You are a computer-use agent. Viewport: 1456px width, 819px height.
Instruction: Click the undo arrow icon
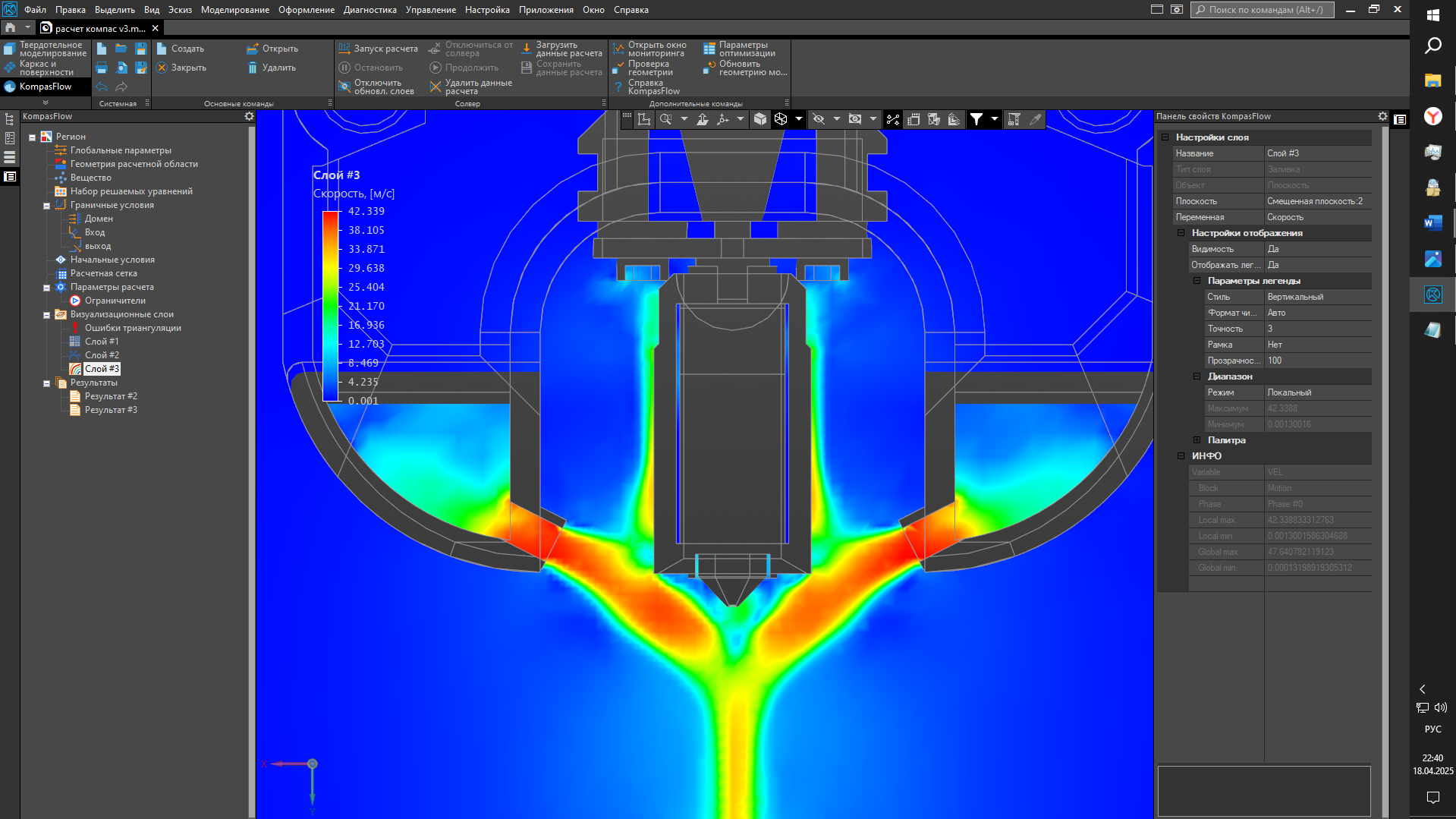tap(102, 87)
